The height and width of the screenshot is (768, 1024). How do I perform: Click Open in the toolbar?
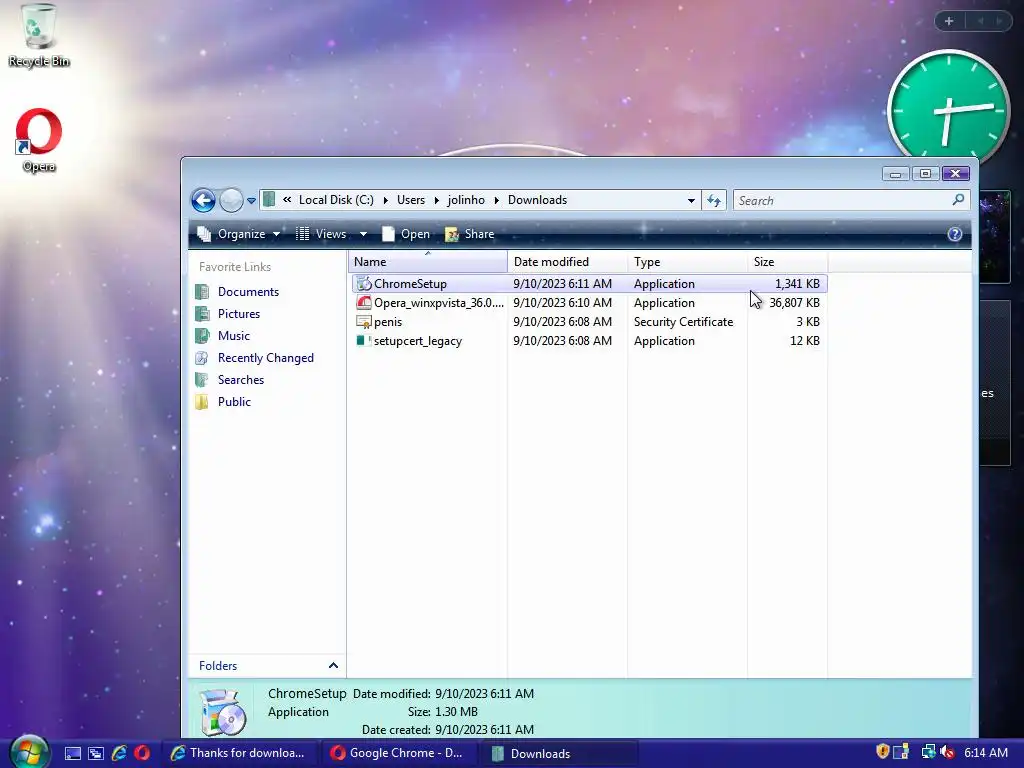406,234
